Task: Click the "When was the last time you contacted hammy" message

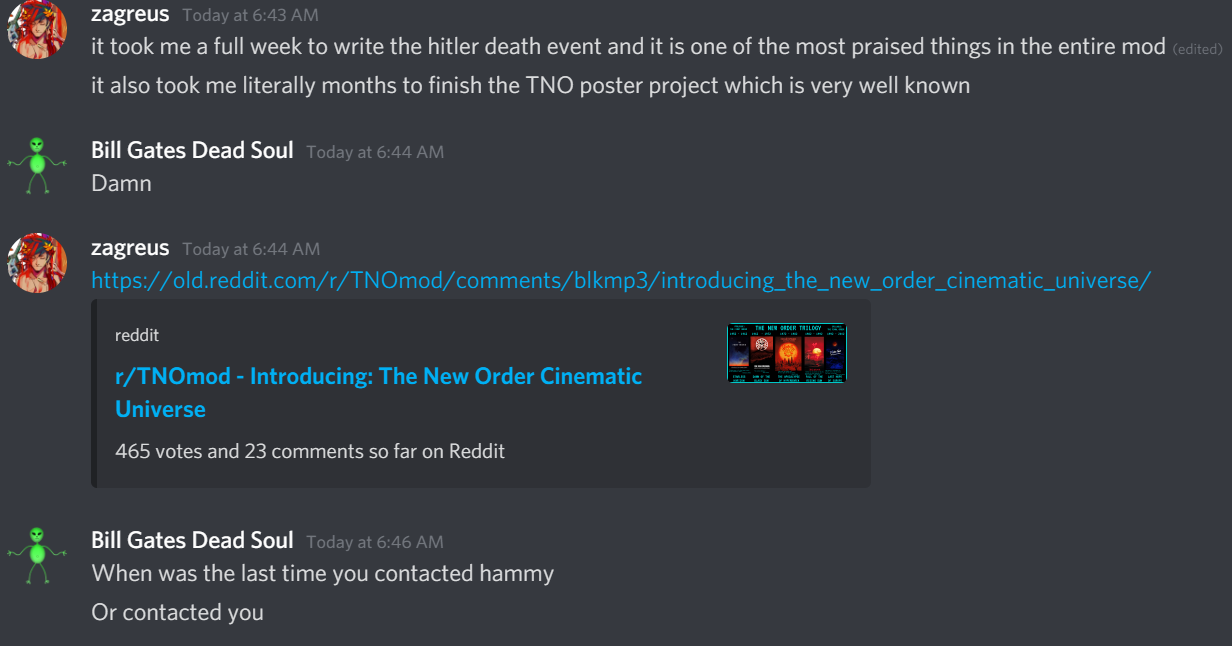Action: tap(323, 573)
